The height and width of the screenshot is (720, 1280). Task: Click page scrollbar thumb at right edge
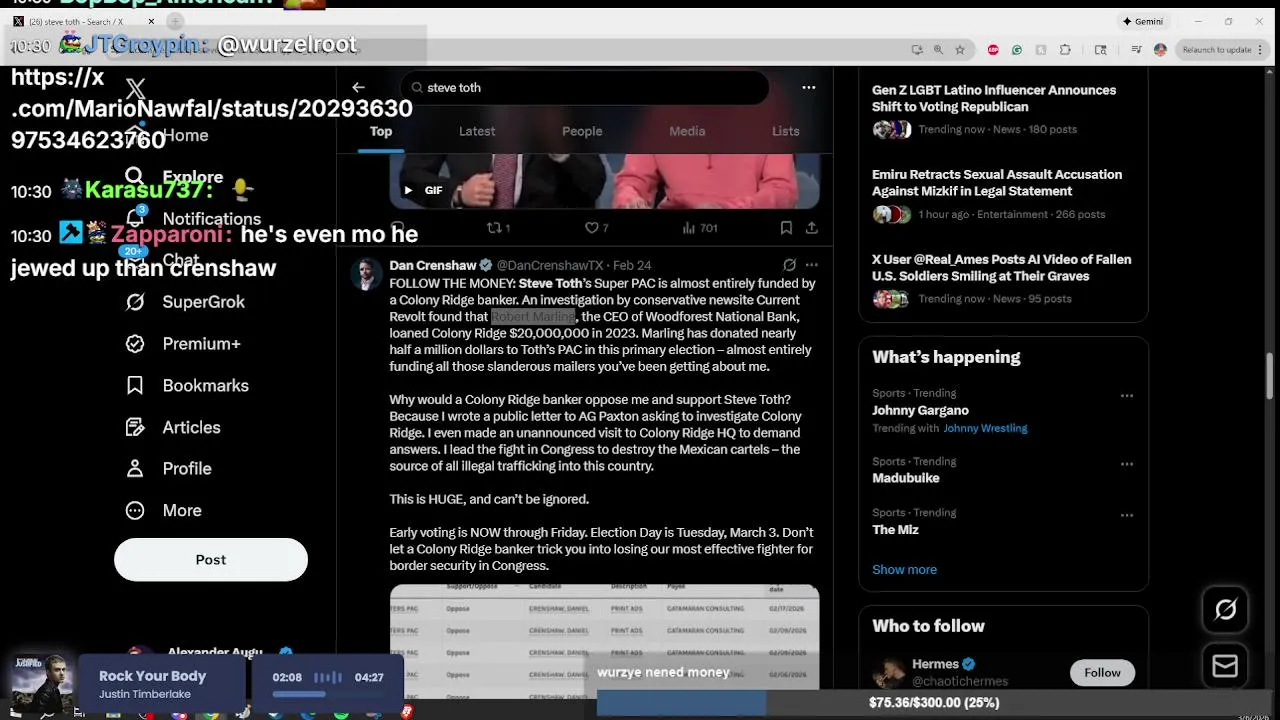[1272, 375]
